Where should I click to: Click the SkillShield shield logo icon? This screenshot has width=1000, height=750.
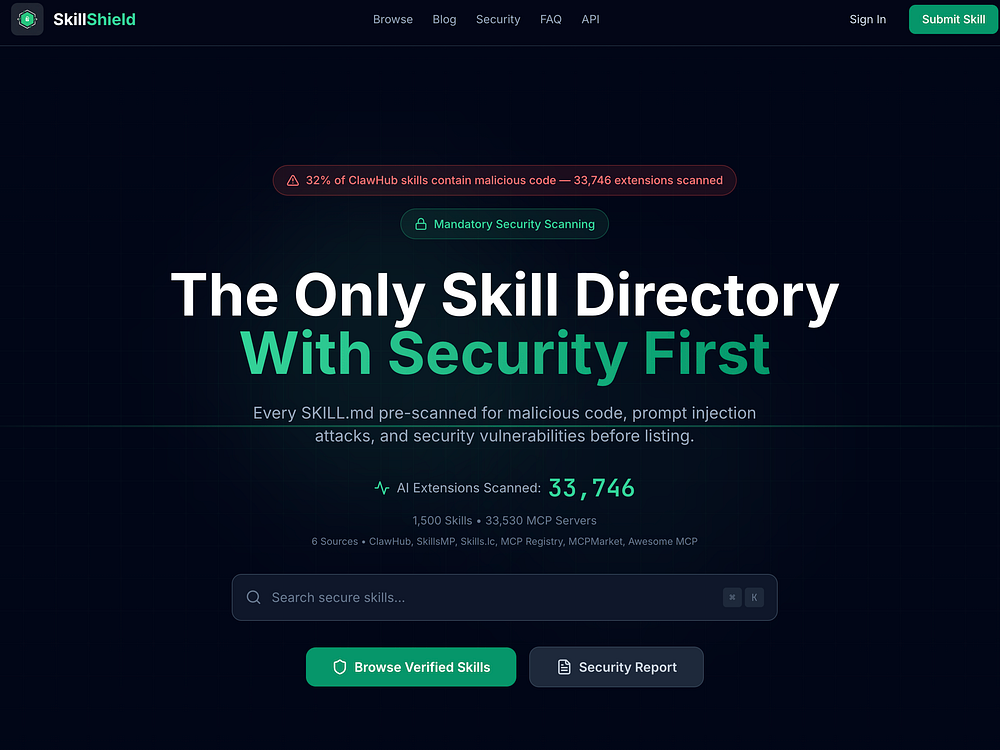coord(27,19)
